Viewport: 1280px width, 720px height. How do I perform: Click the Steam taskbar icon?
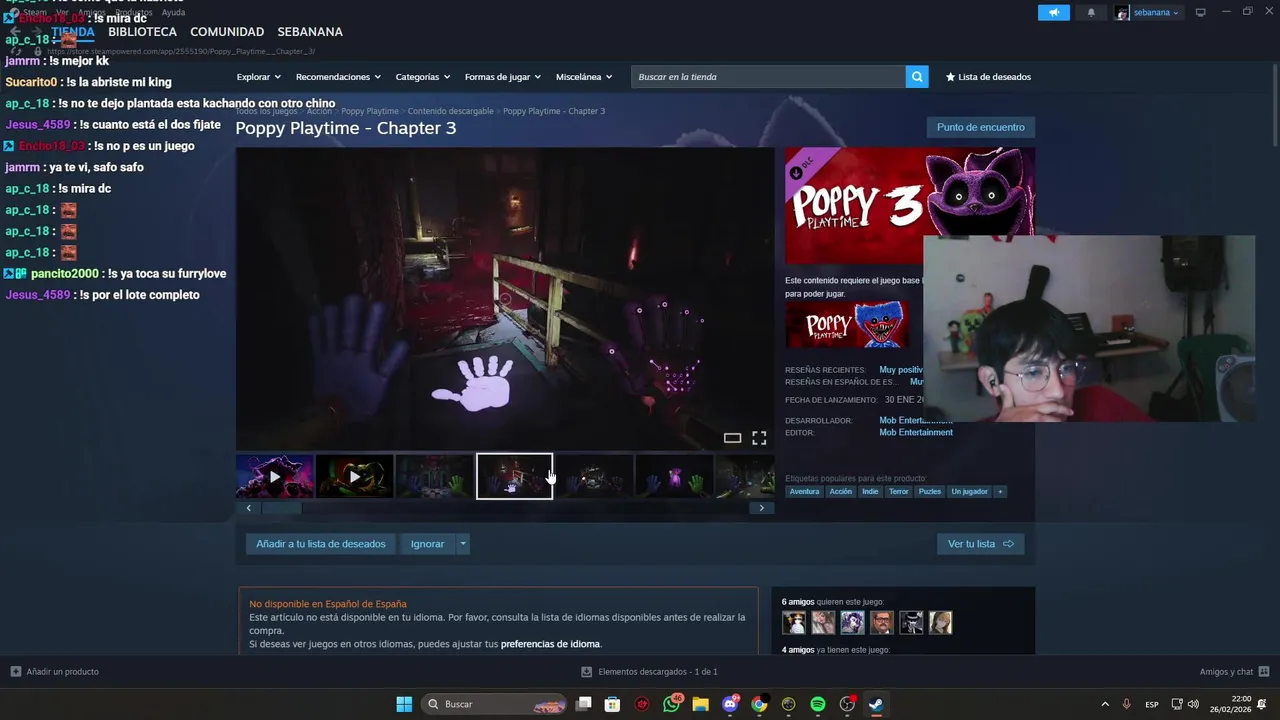(876, 704)
